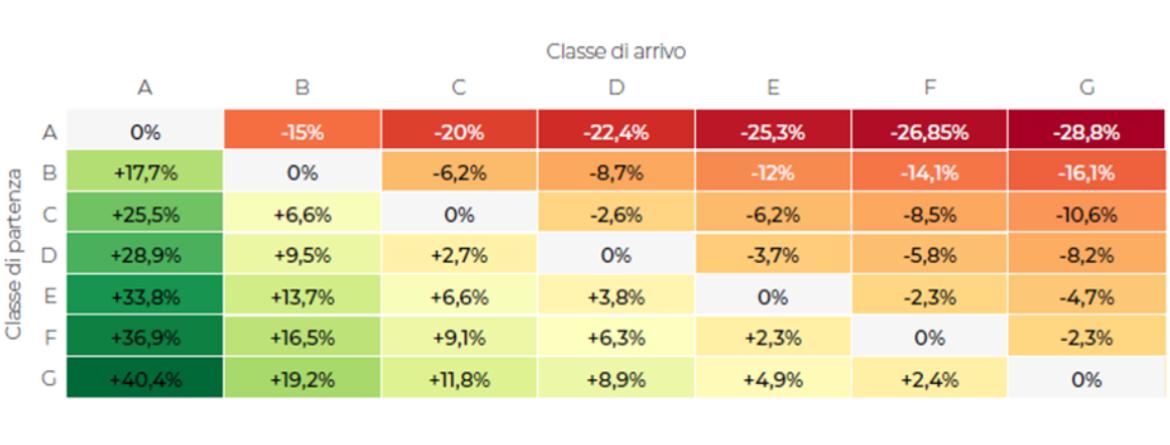Select the -28,8% dark red cell
The image size is (1170, 445).
[1086, 132]
